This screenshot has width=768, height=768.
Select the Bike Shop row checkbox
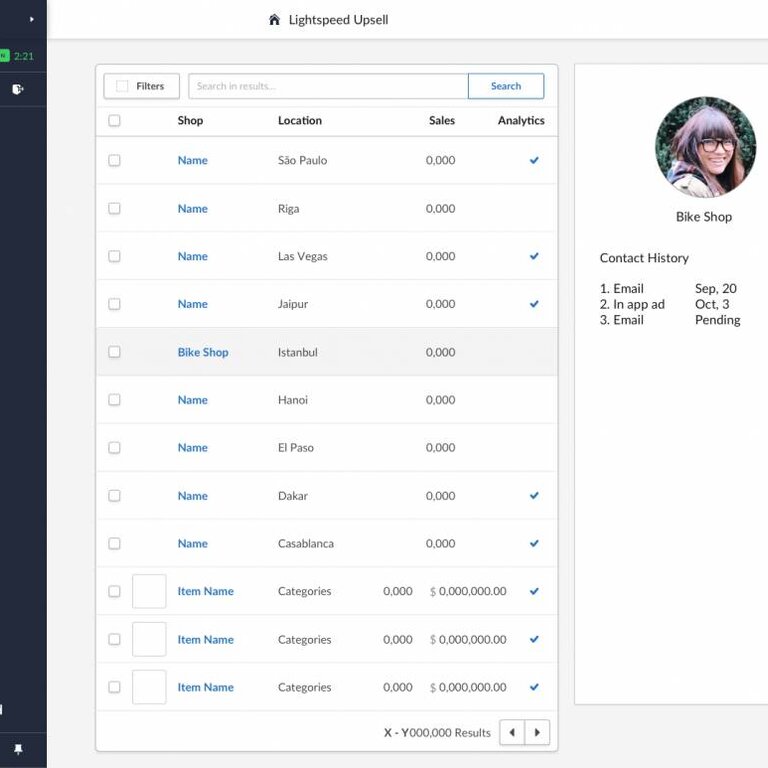[114, 352]
